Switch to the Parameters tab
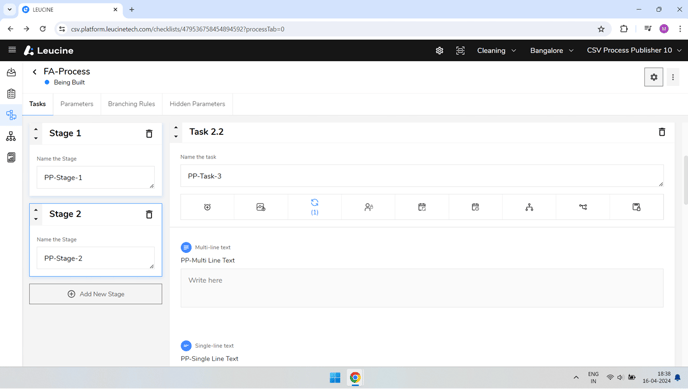 tap(77, 104)
